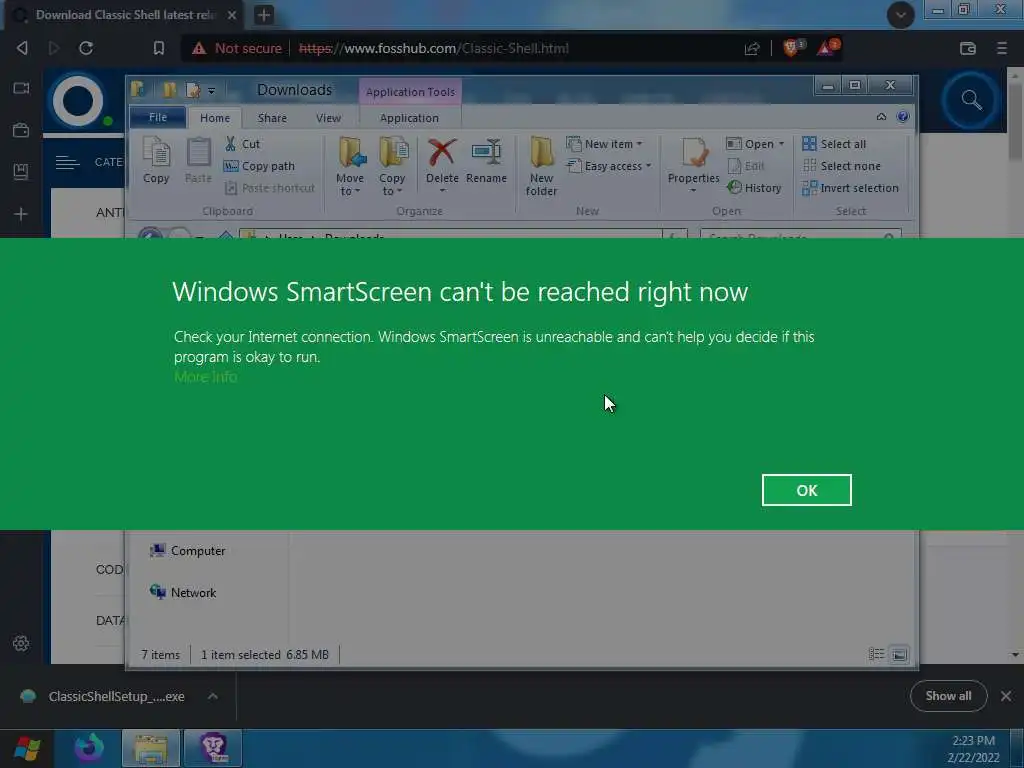Image resolution: width=1024 pixels, height=768 pixels.
Task: Click the Not secure warning indicator
Action: (237, 48)
